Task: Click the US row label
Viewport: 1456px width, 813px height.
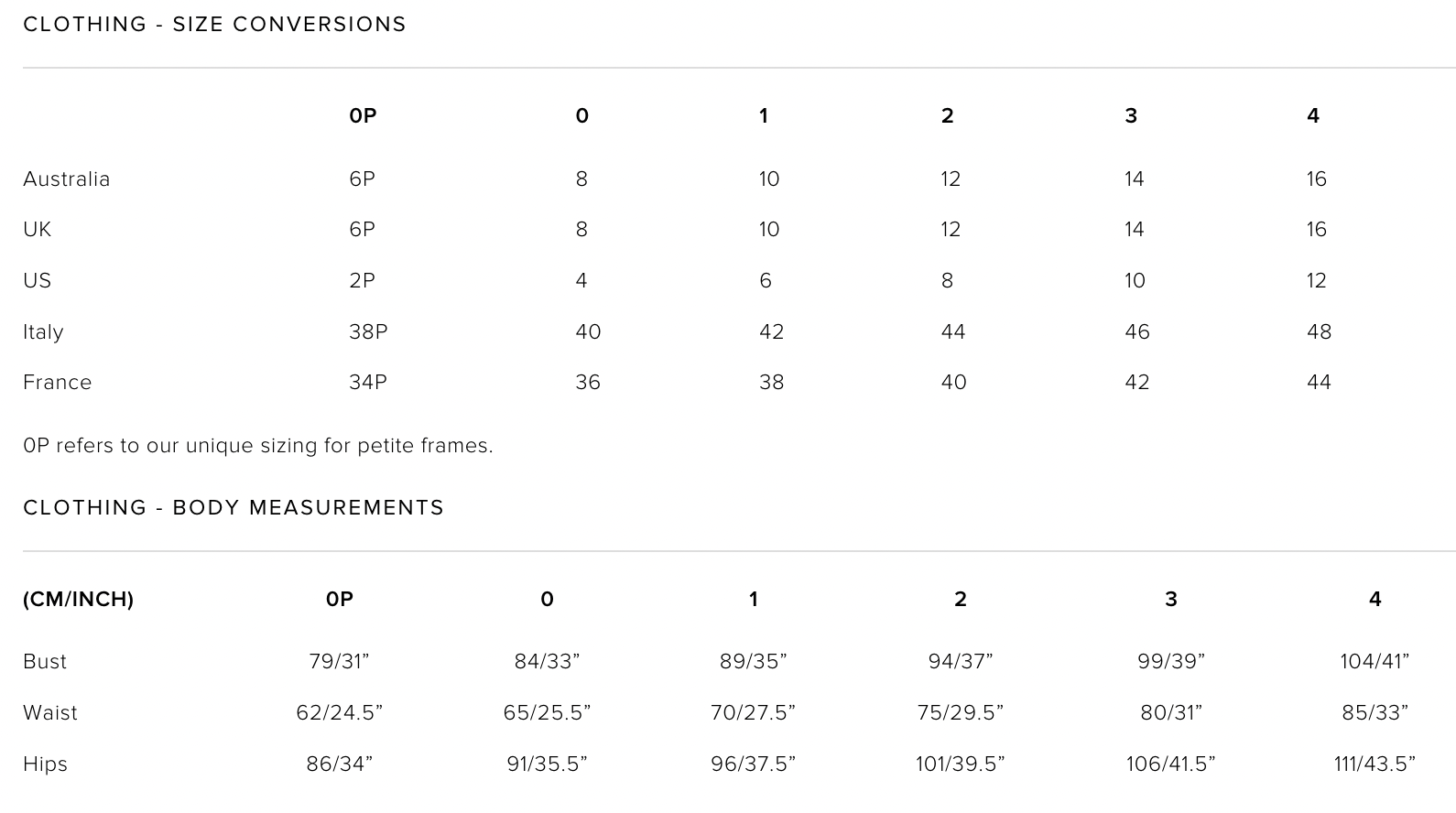Action: 38,281
